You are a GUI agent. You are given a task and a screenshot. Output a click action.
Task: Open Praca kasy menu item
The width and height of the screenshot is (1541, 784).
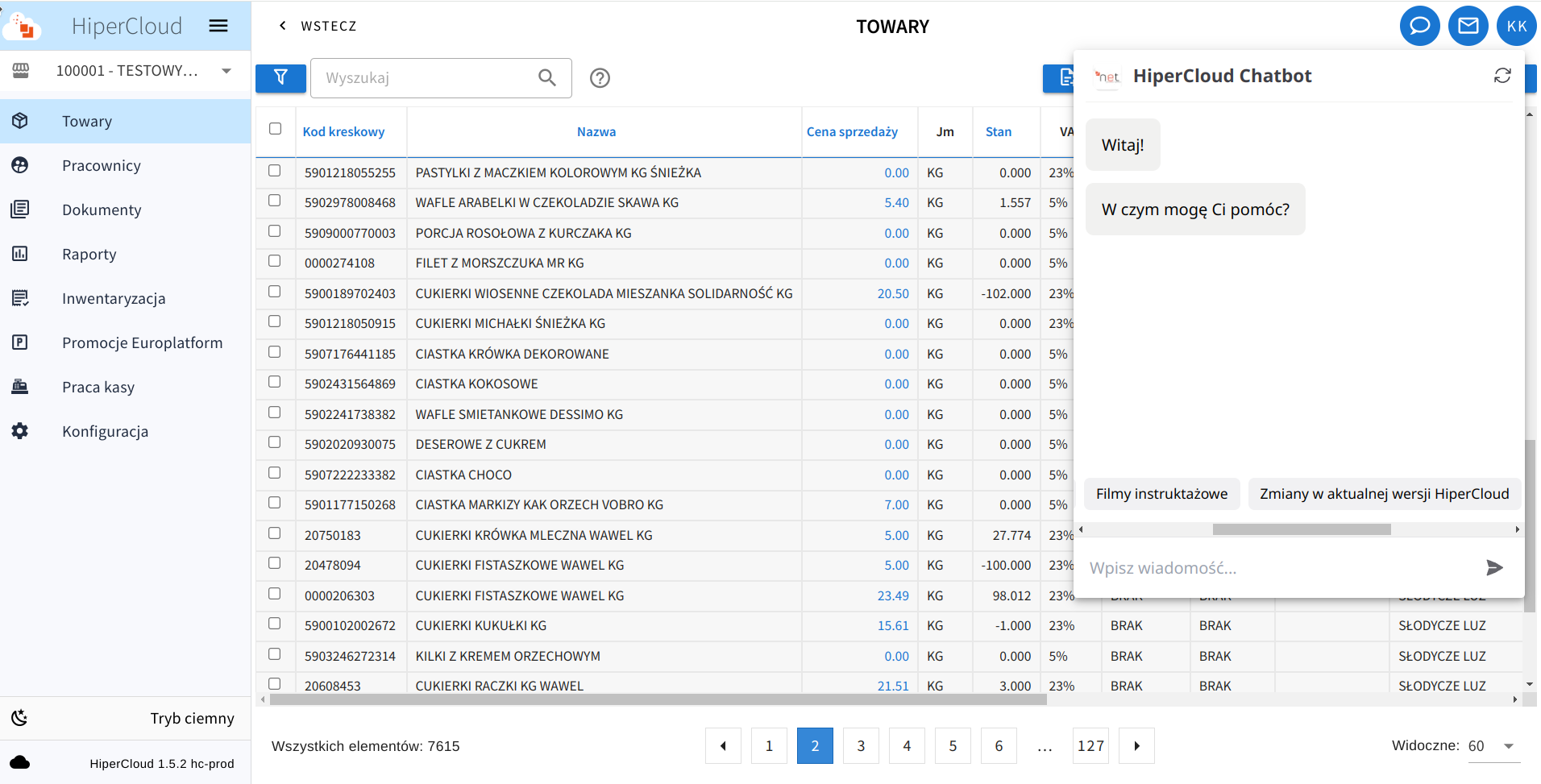point(126,388)
